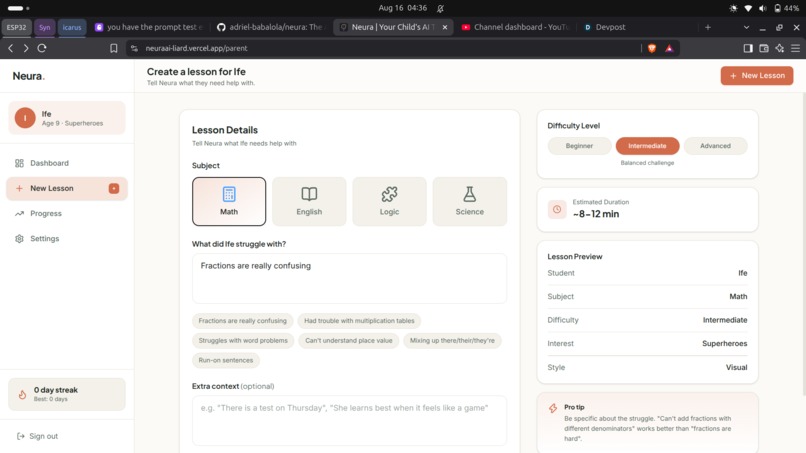Set difficulty to Intermediate
Image resolution: width=806 pixels, height=453 pixels.
point(647,146)
